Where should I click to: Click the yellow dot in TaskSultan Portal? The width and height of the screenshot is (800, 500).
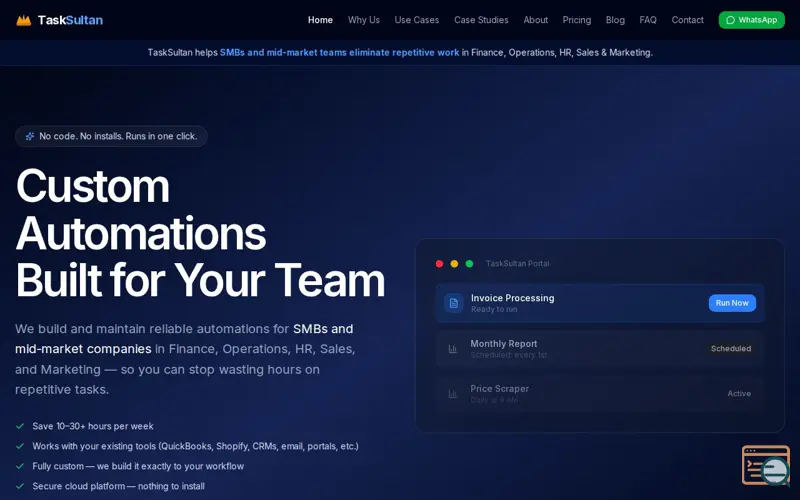[454, 264]
